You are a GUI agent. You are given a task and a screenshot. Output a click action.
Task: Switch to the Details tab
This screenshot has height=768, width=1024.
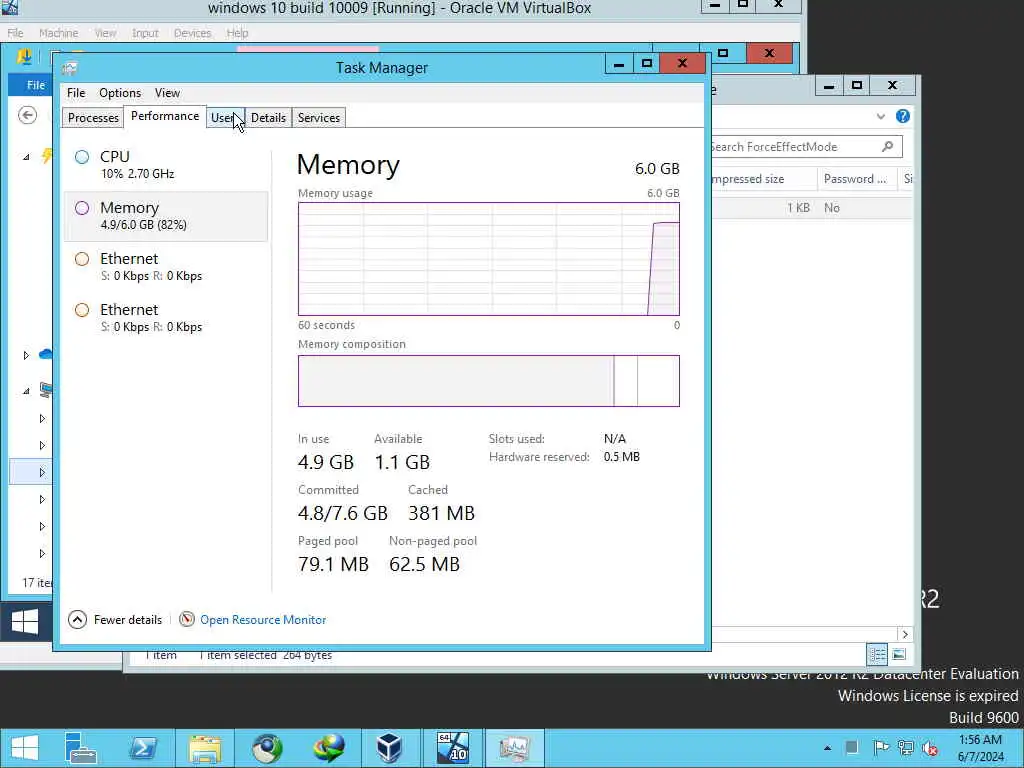[268, 118]
